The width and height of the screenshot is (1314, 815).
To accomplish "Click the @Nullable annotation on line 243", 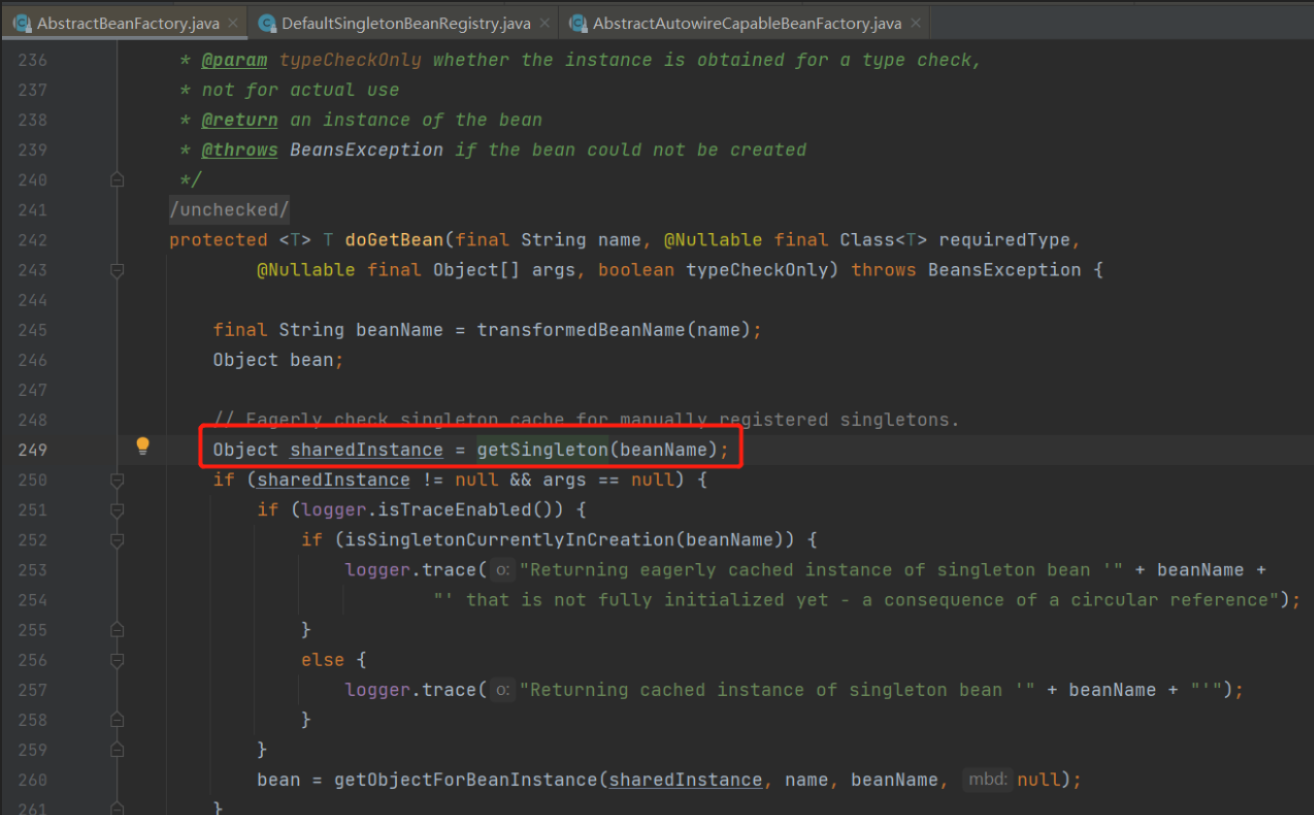I will pyautogui.click(x=306, y=270).
